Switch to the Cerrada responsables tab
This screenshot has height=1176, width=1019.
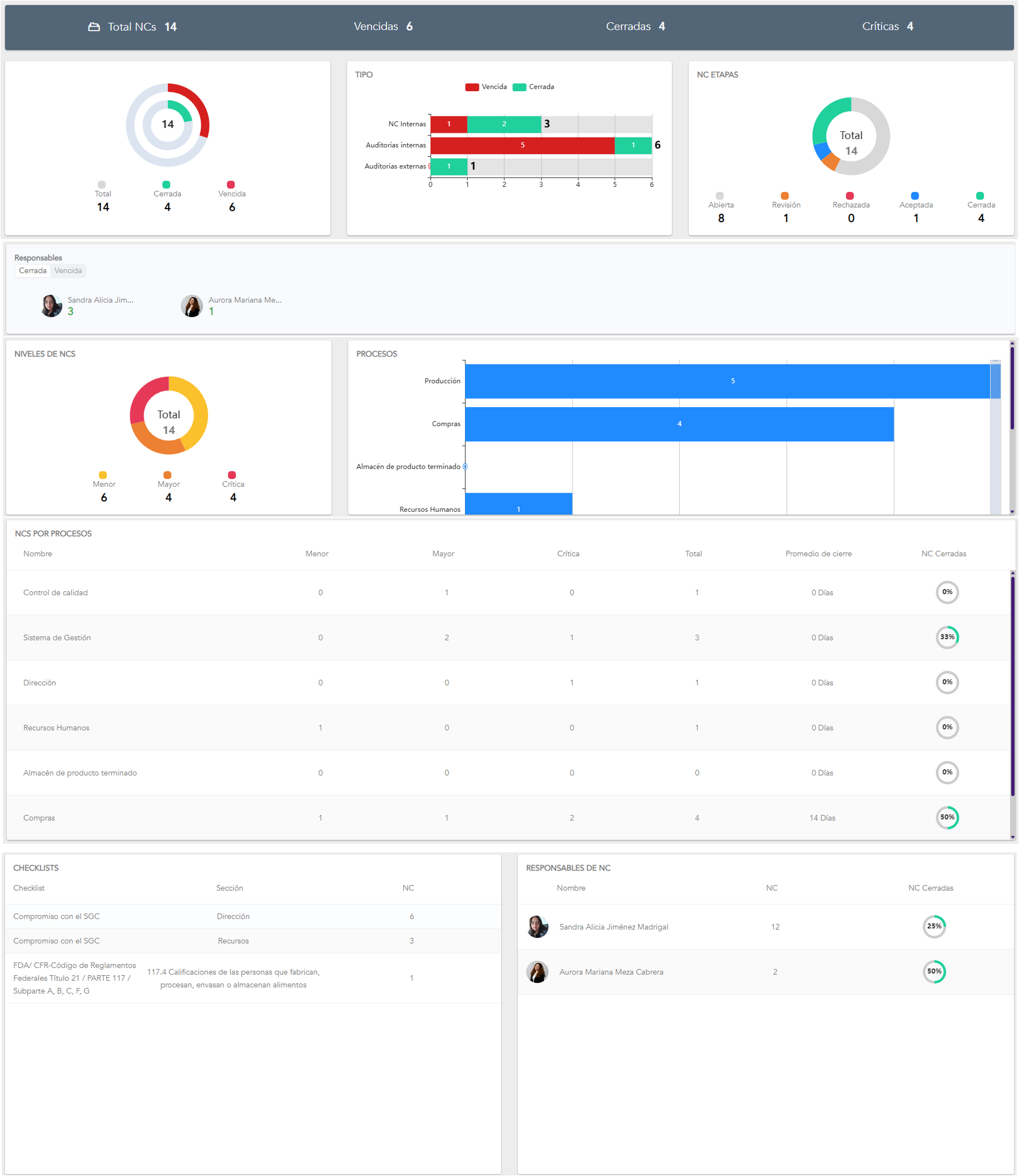click(32, 271)
